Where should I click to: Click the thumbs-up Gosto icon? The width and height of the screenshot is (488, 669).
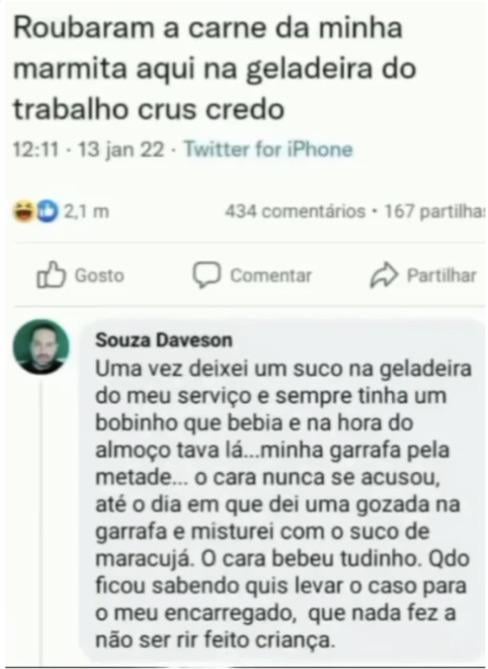[51, 274]
